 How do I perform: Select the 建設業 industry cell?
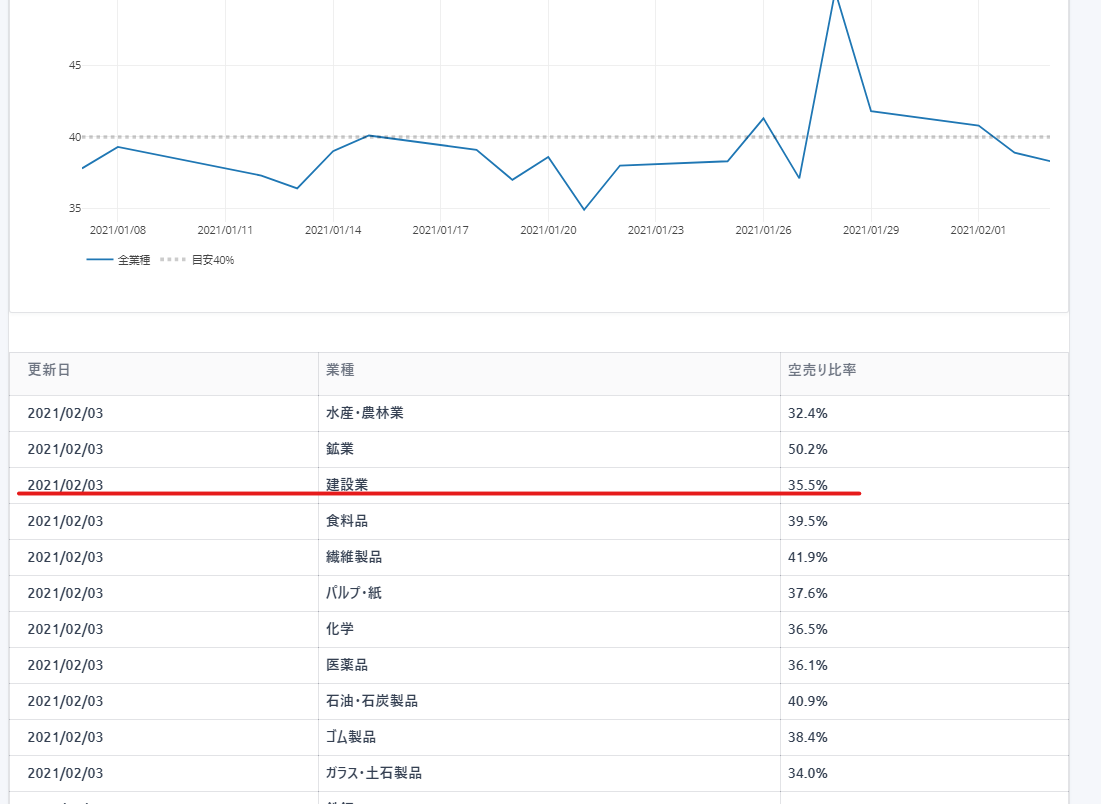[x=347, y=484]
